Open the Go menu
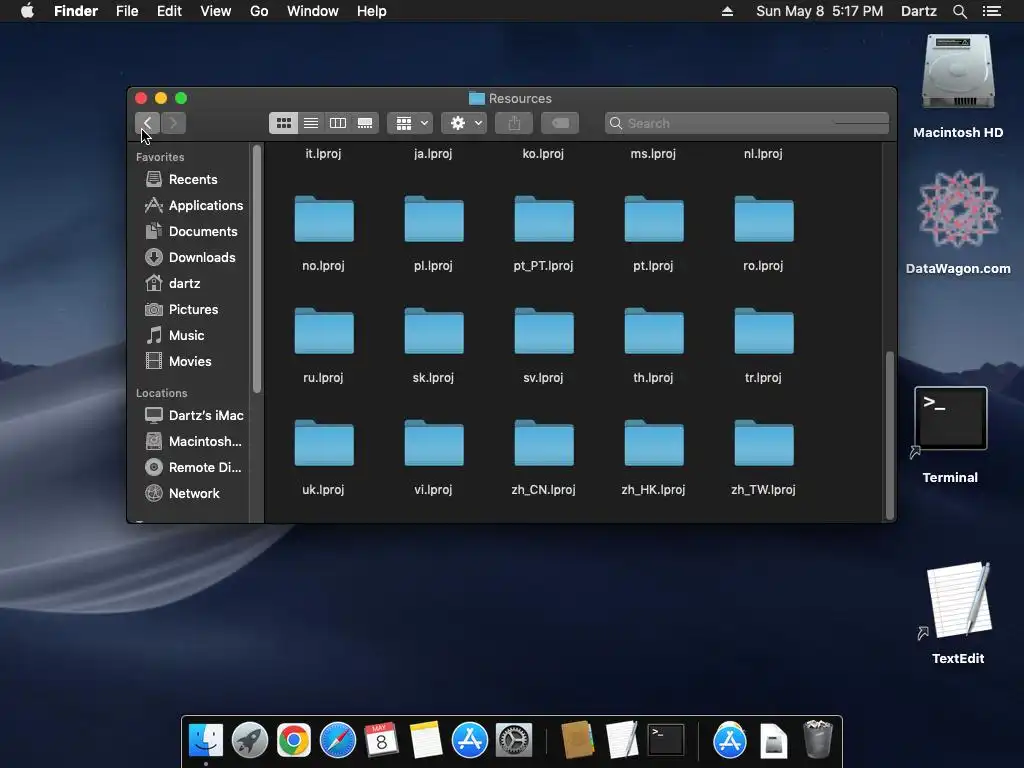This screenshot has width=1024, height=768. click(x=259, y=11)
